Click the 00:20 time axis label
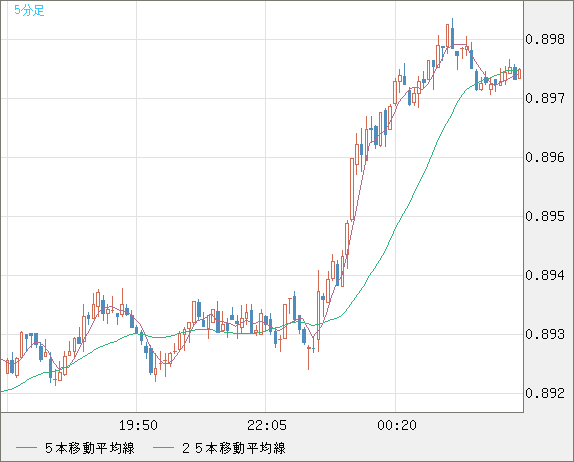This screenshot has width=574, height=462. tap(397, 425)
